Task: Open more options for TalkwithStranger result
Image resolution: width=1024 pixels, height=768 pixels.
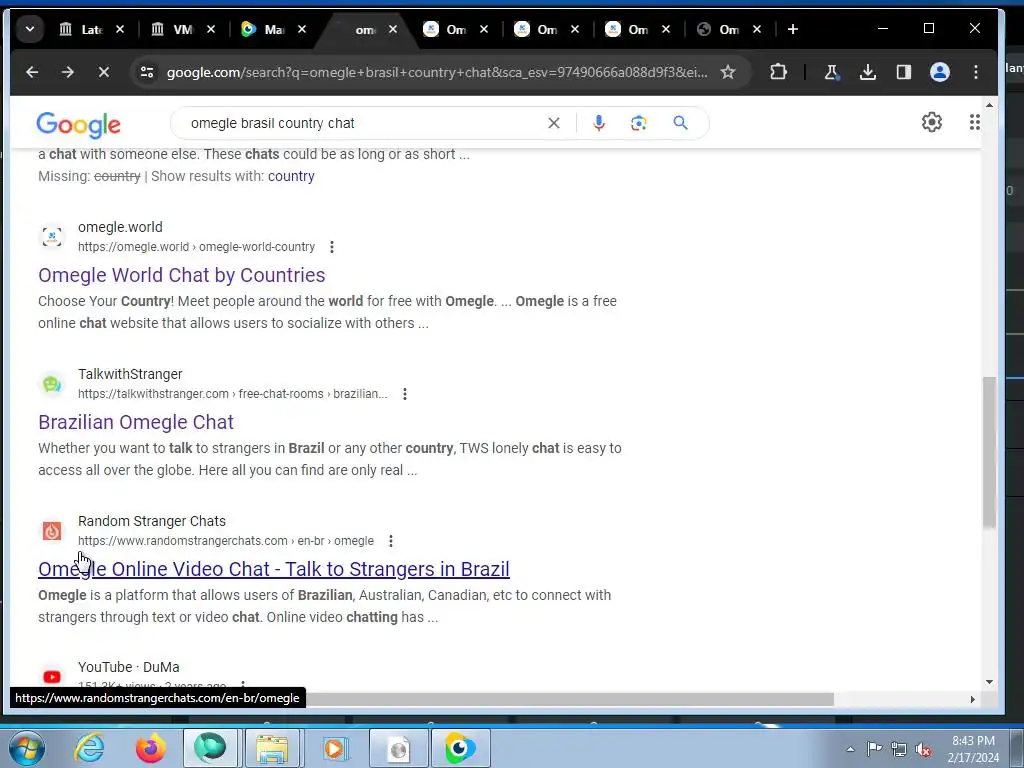Action: click(405, 394)
